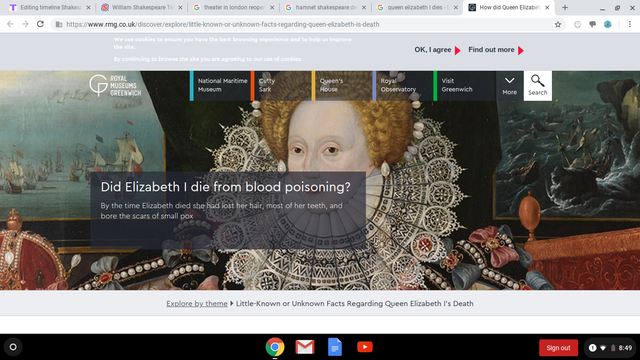Expand the More navigation dropdown
Screen dimensions: 640x360
coord(509,86)
